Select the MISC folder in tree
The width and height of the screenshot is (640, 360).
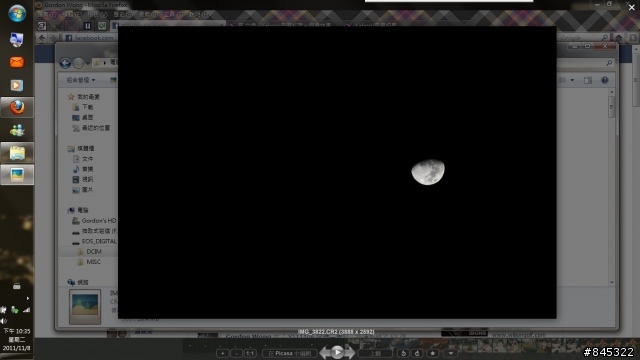pyautogui.click(x=93, y=262)
